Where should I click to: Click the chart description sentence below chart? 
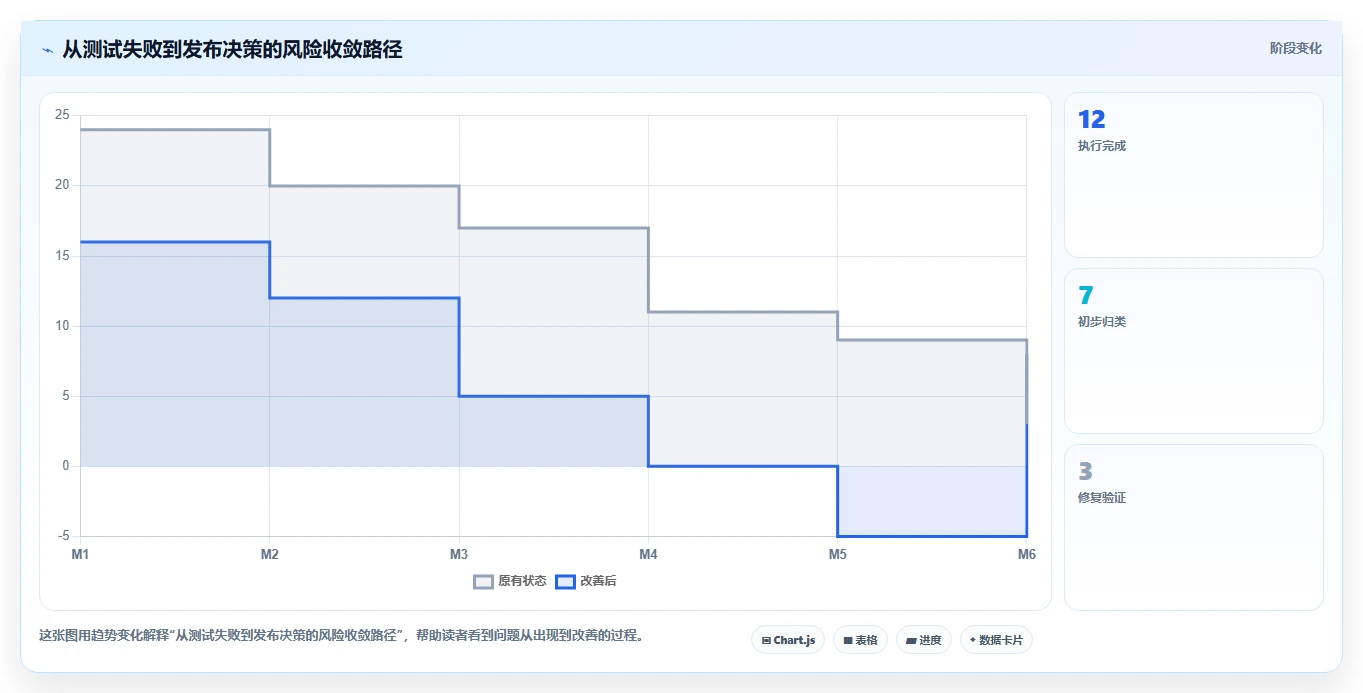pyautogui.click(x=342, y=636)
